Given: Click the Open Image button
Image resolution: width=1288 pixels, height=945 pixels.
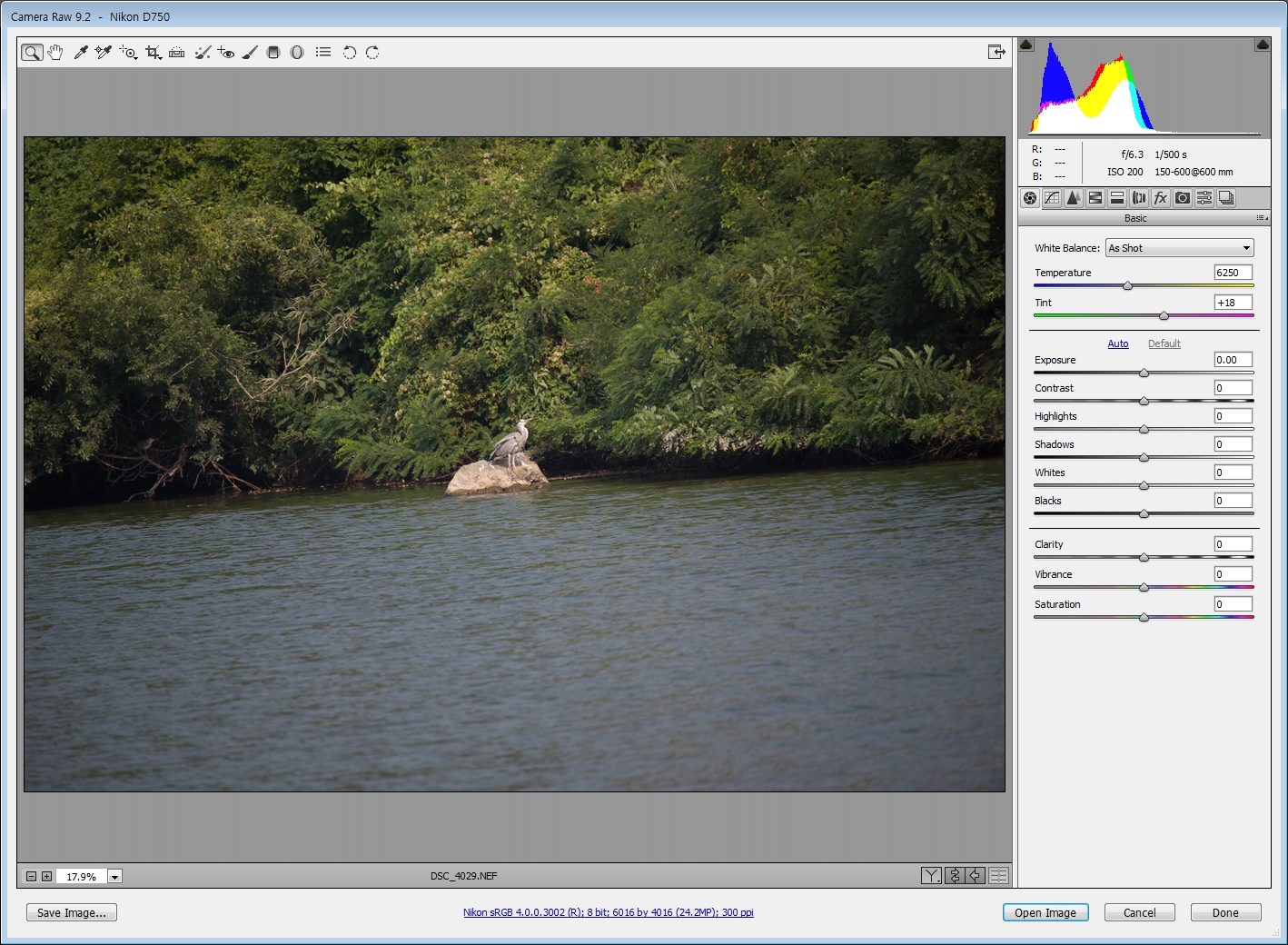Looking at the screenshot, I should point(1045,913).
